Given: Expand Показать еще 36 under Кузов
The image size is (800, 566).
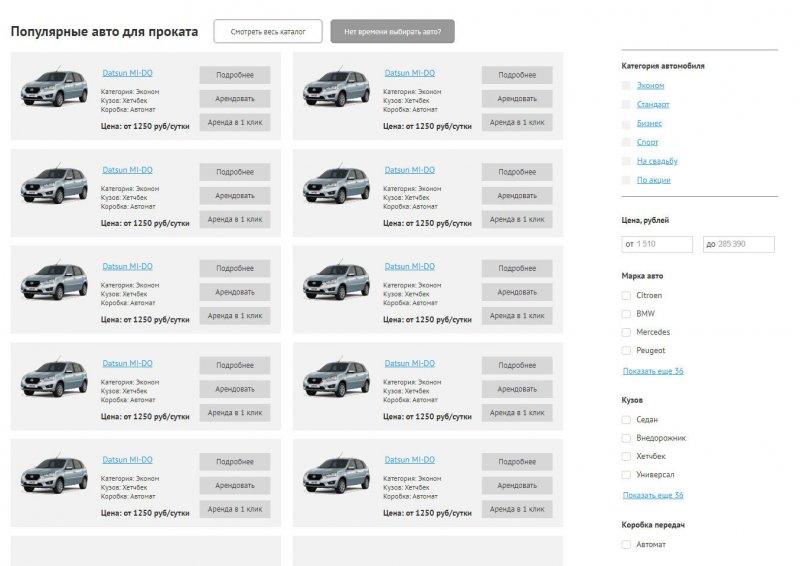Looking at the screenshot, I should tap(653, 495).
